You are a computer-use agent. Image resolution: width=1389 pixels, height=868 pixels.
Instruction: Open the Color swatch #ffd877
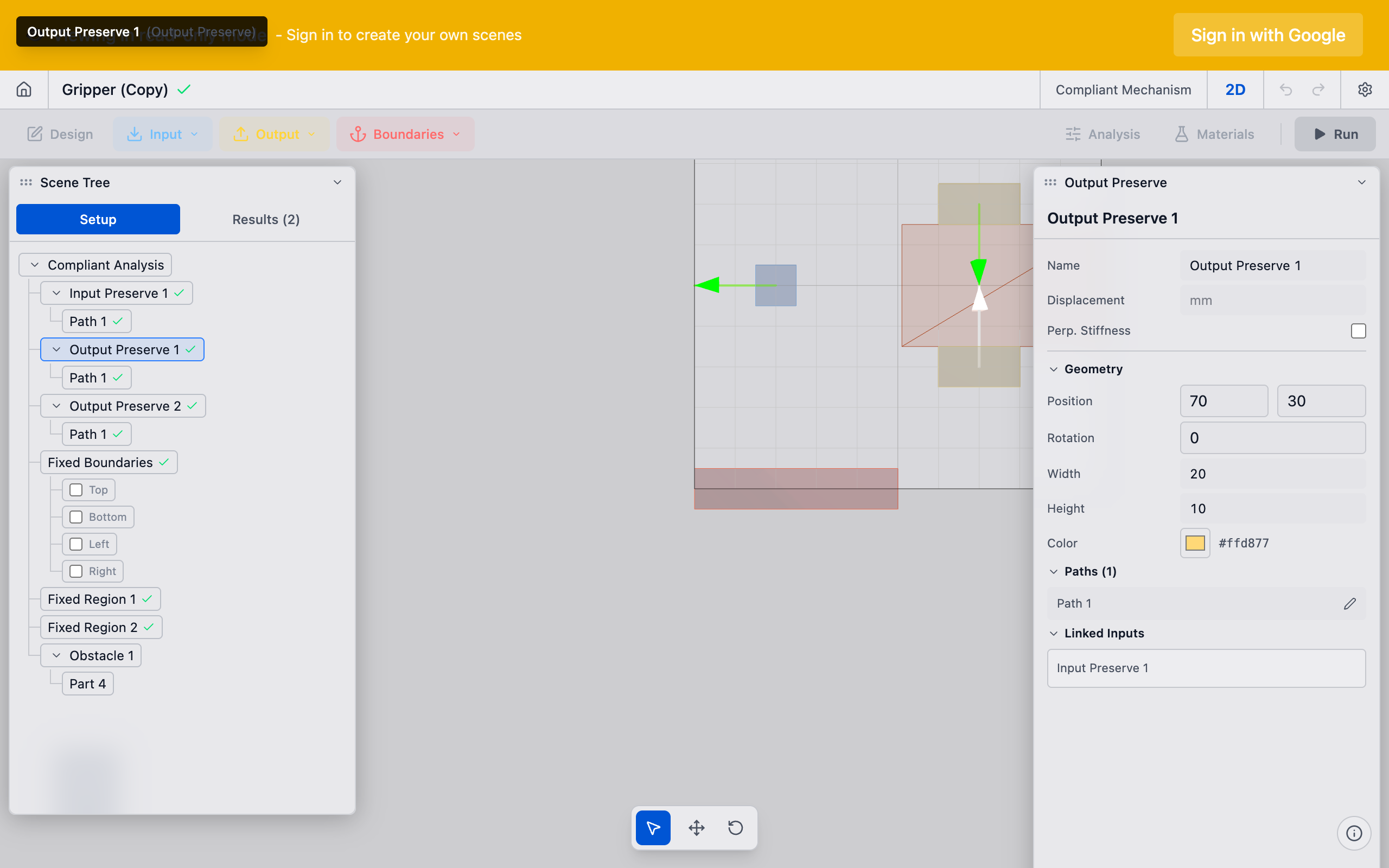pos(1195,543)
